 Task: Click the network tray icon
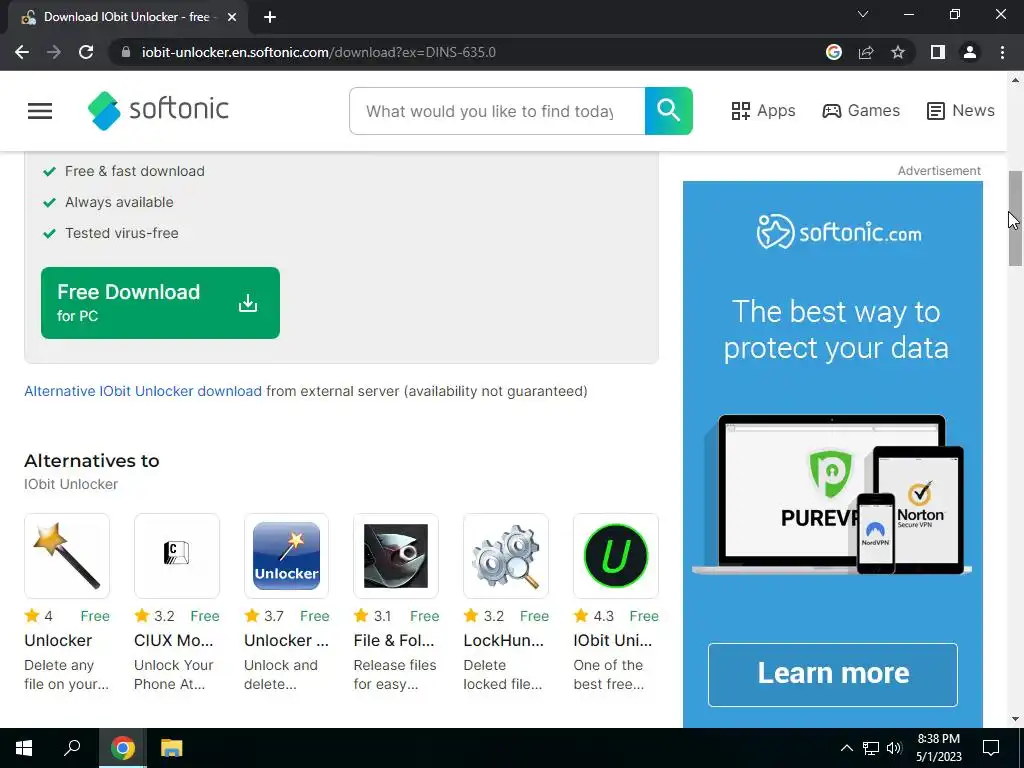pos(871,748)
